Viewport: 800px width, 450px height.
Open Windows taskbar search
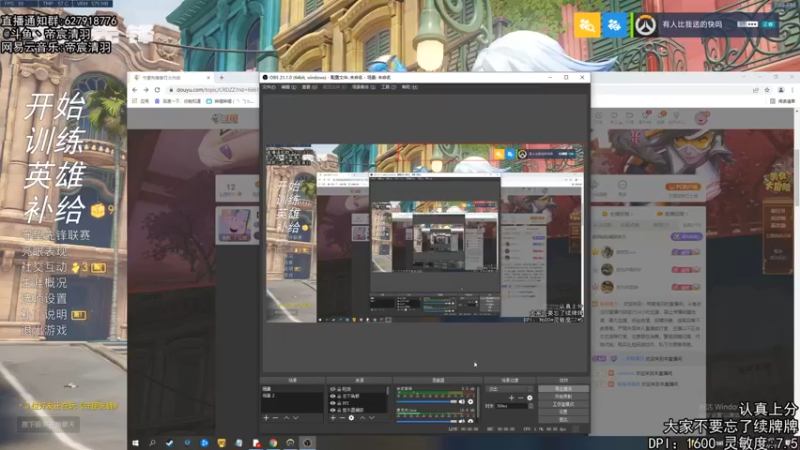152,443
